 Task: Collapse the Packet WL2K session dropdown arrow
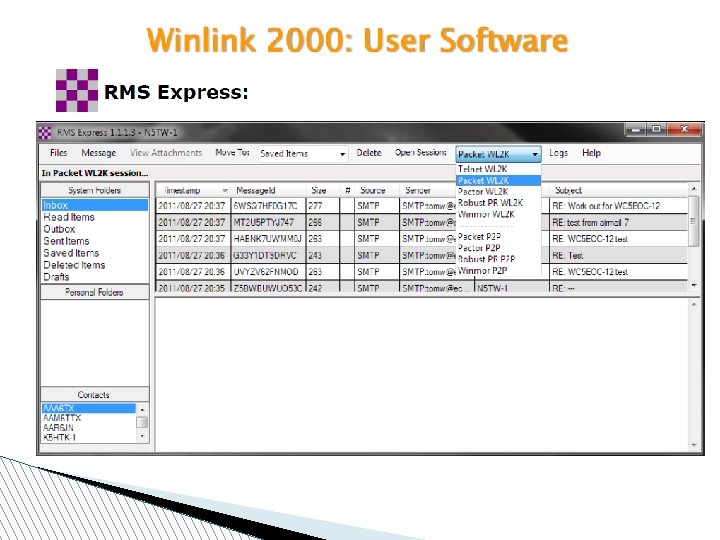click(x=535, y=155)
